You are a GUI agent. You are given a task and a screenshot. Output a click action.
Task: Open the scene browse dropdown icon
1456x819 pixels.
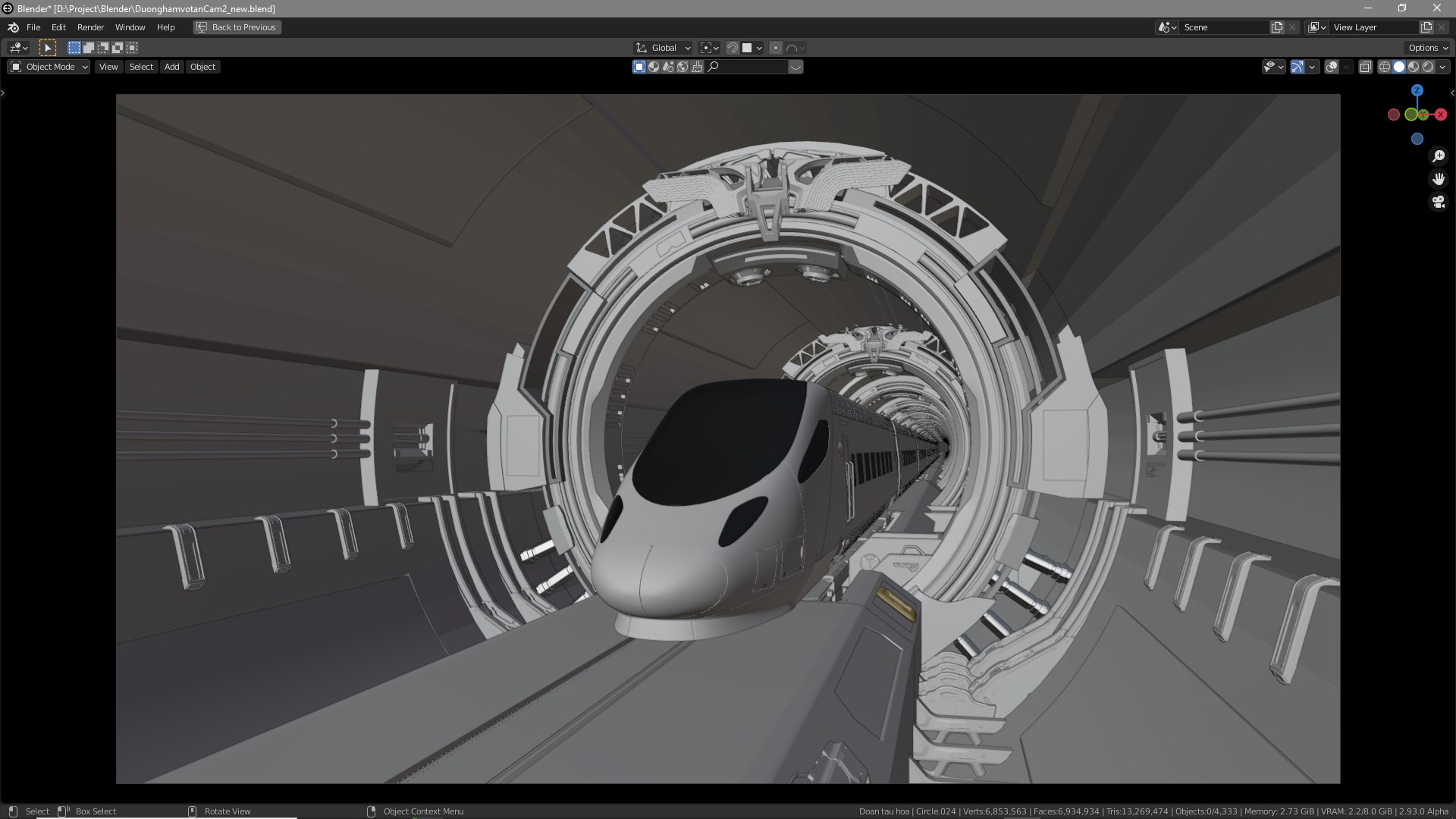(1167, 27)
